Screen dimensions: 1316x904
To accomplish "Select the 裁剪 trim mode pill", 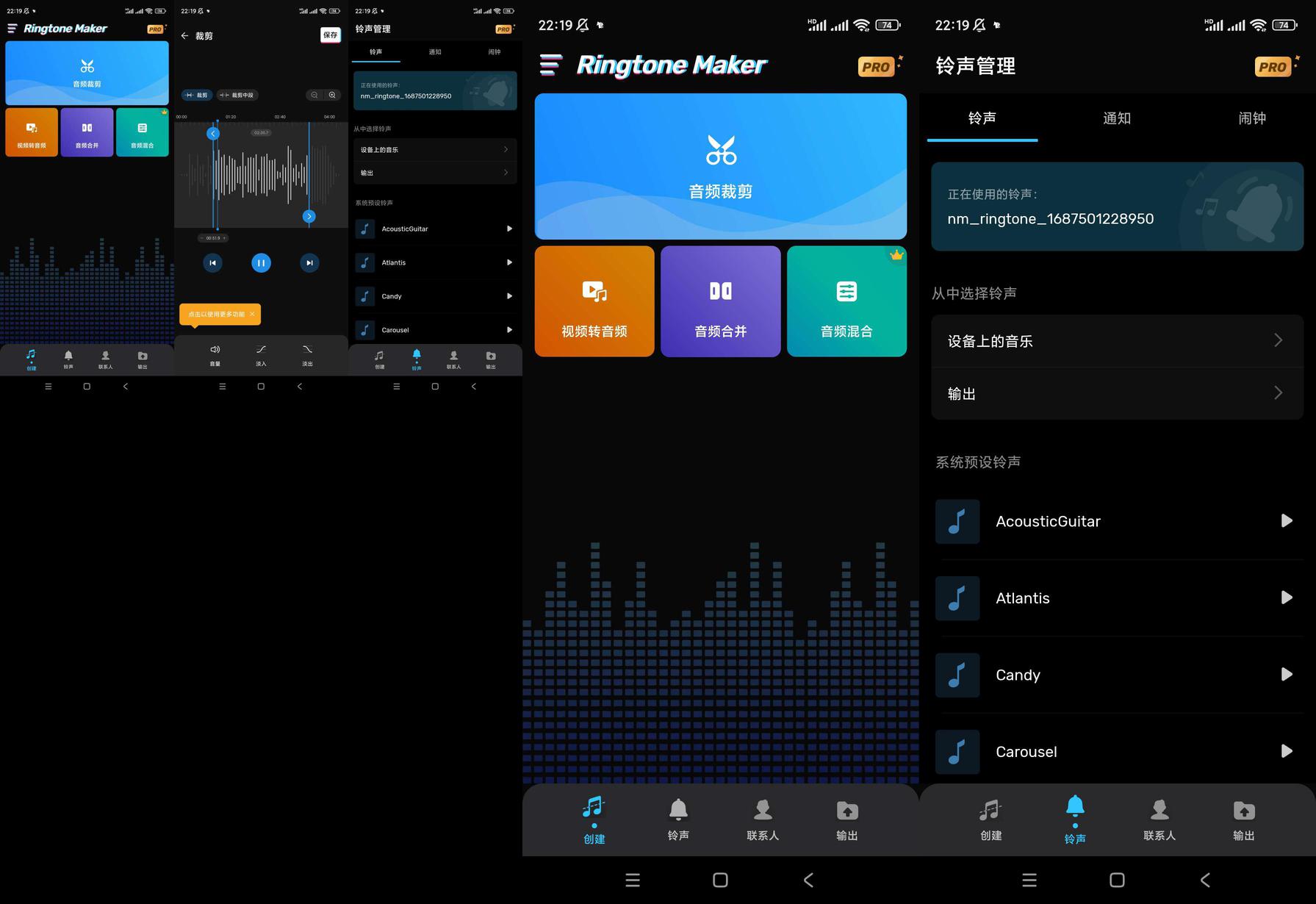I will click(x=197, y=95).
